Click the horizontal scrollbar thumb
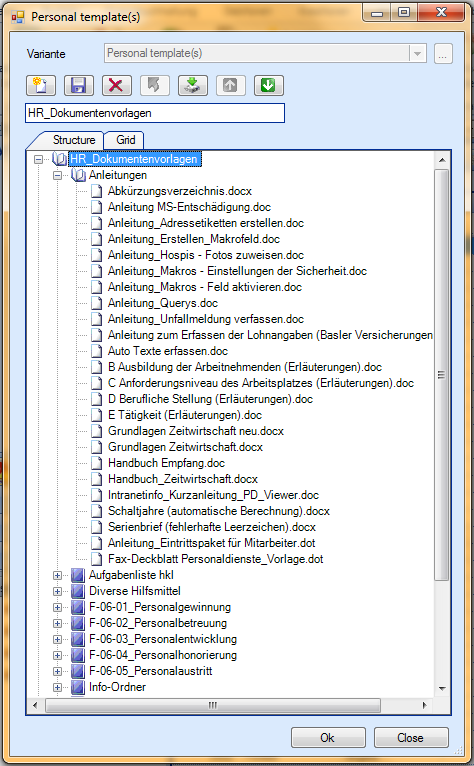The width and height of the screenshot is (474, 766). (213, 705)
